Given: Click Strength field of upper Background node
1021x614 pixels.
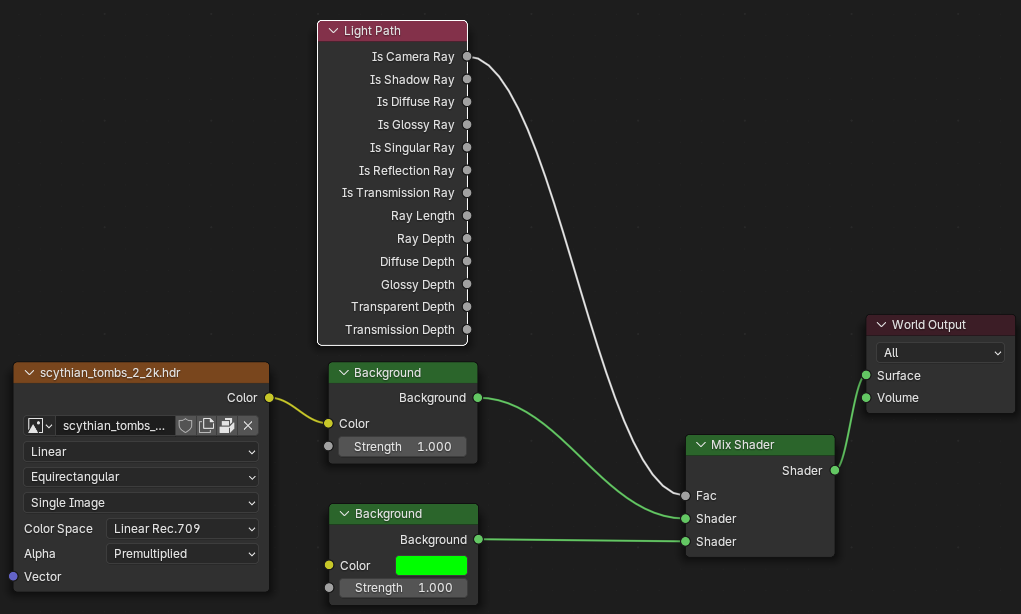Looking at the screenshot, I should pyautogui.click(x=402, y=447).
